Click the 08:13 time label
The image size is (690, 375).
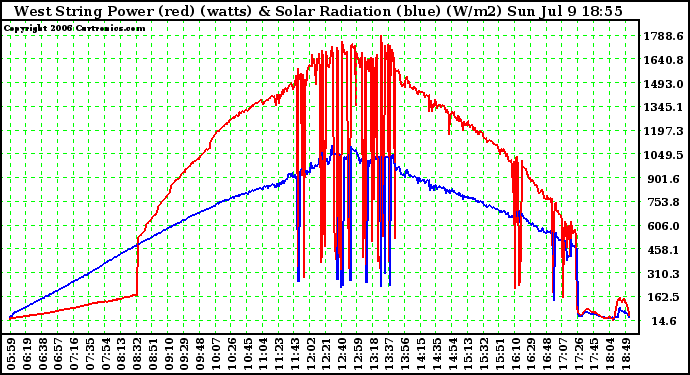tap(121, 354)
